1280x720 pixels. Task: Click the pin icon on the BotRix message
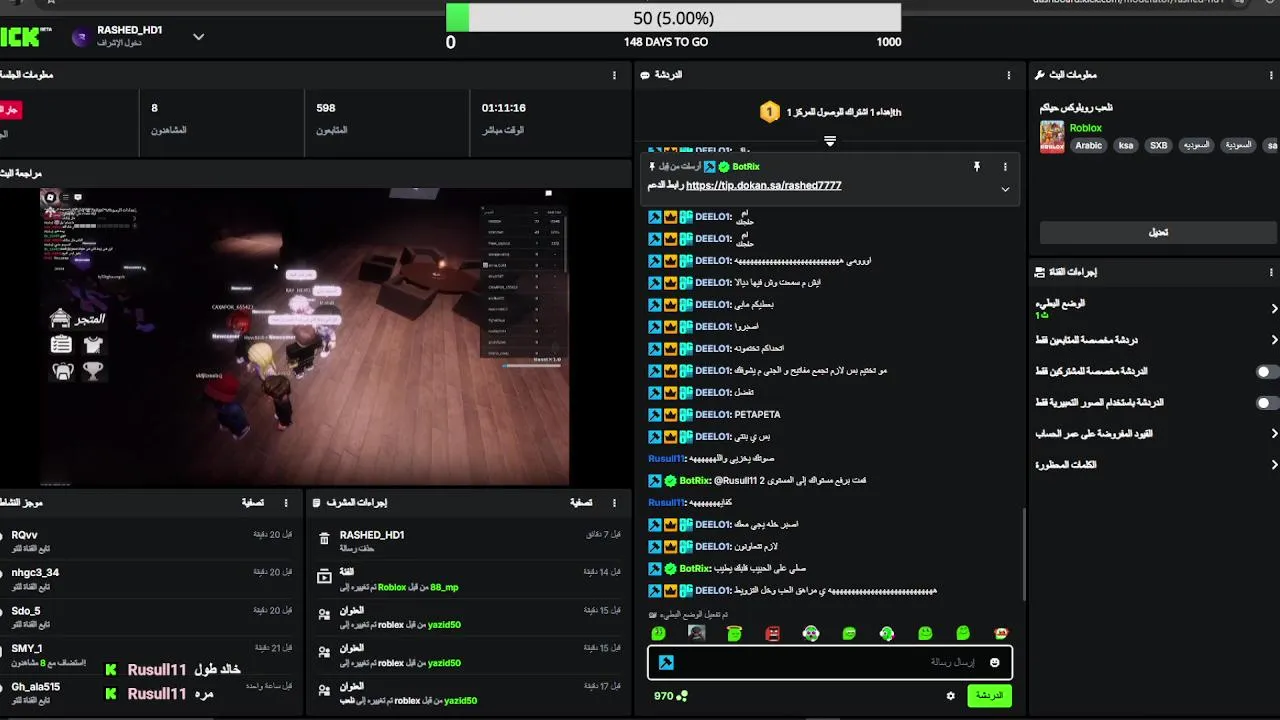coord(977,167)
